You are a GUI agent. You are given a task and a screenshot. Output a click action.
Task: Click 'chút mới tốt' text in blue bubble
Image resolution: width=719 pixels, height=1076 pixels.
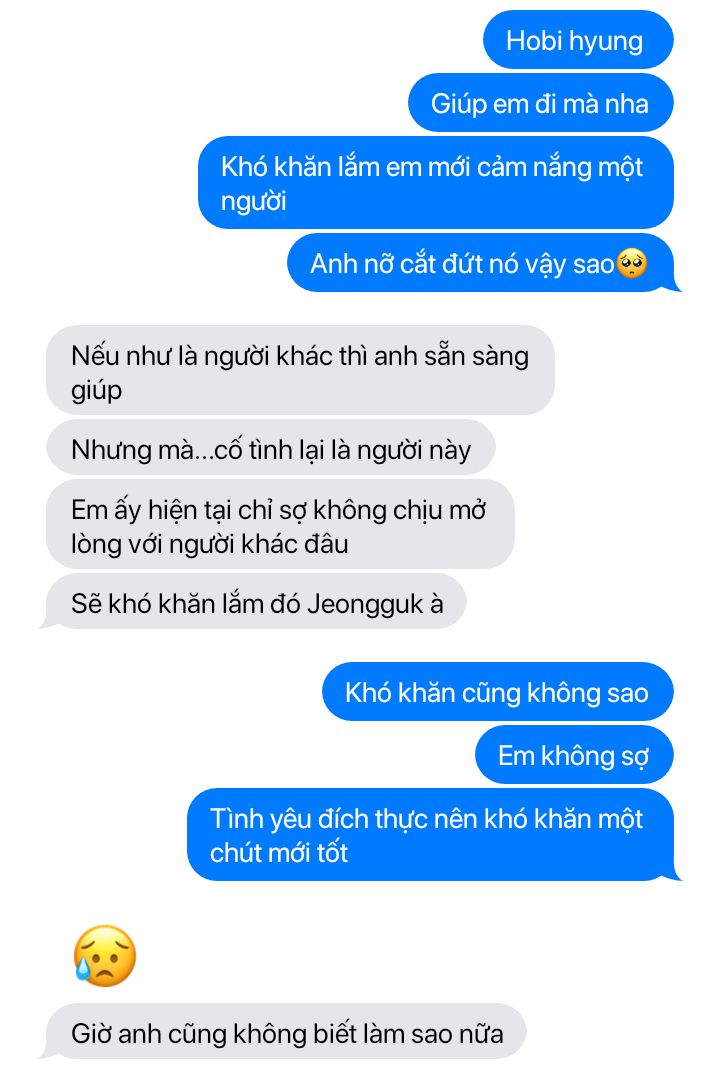pos(279,853)
